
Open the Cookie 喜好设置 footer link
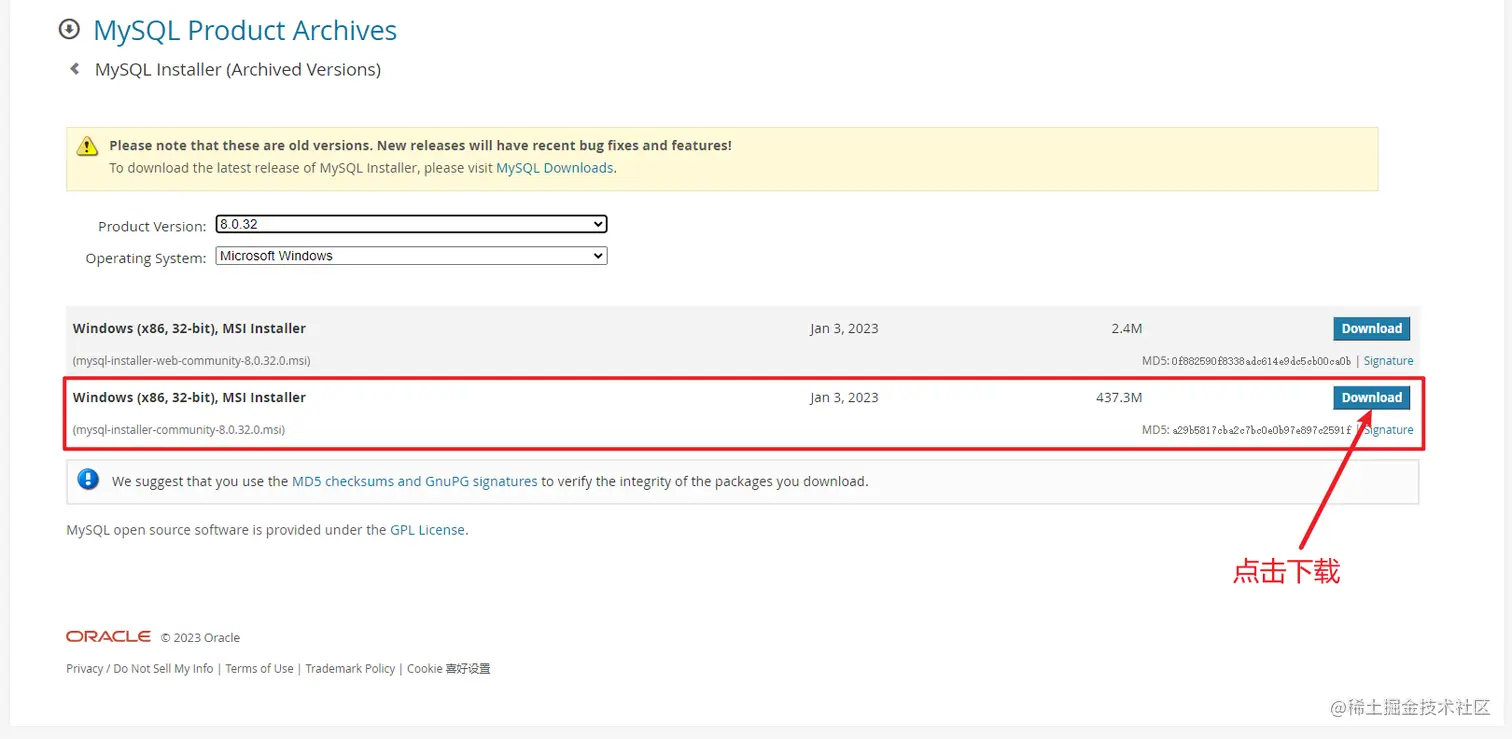coord(449,668)
